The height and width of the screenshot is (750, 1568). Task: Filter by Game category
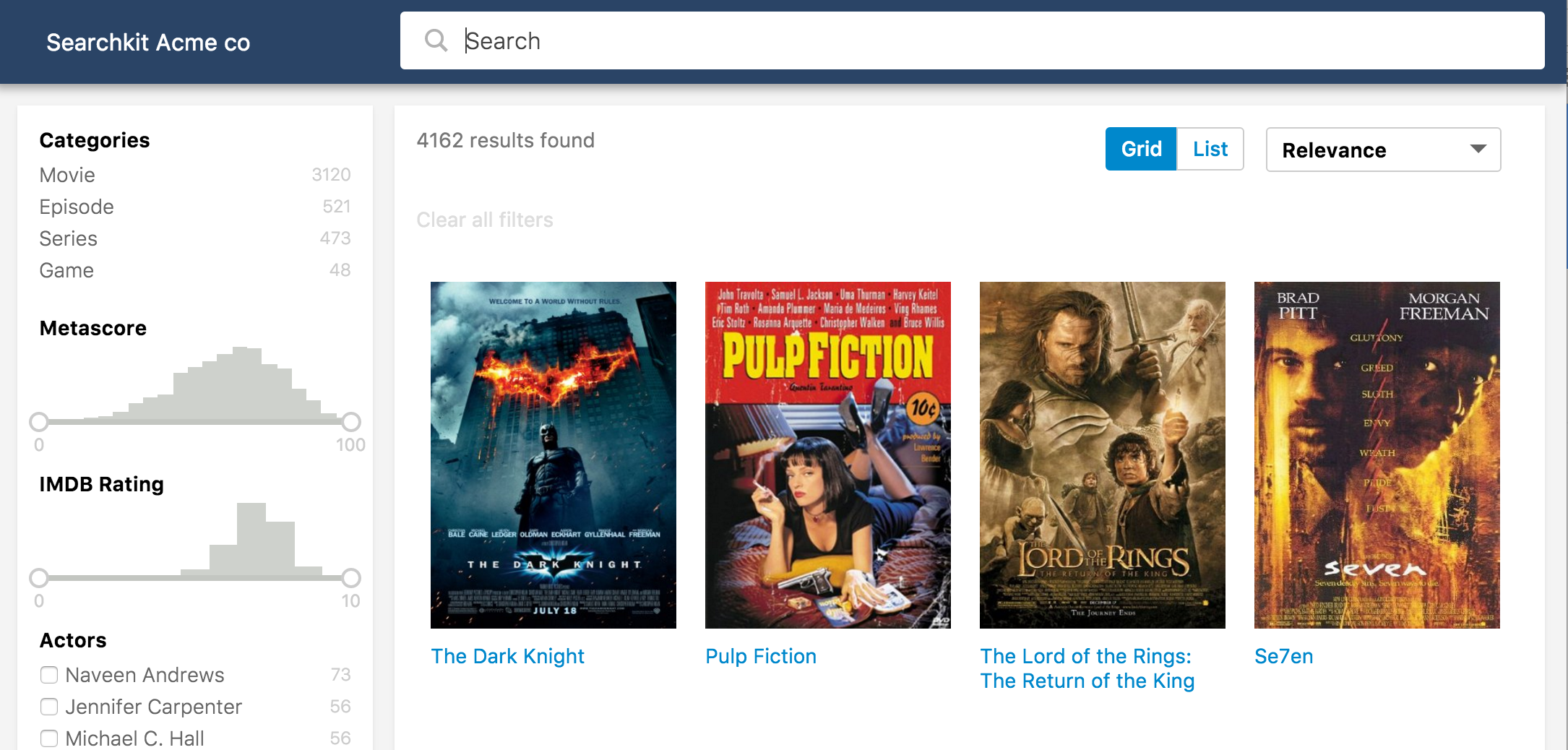pyautogui.click(x=195, y=270)
